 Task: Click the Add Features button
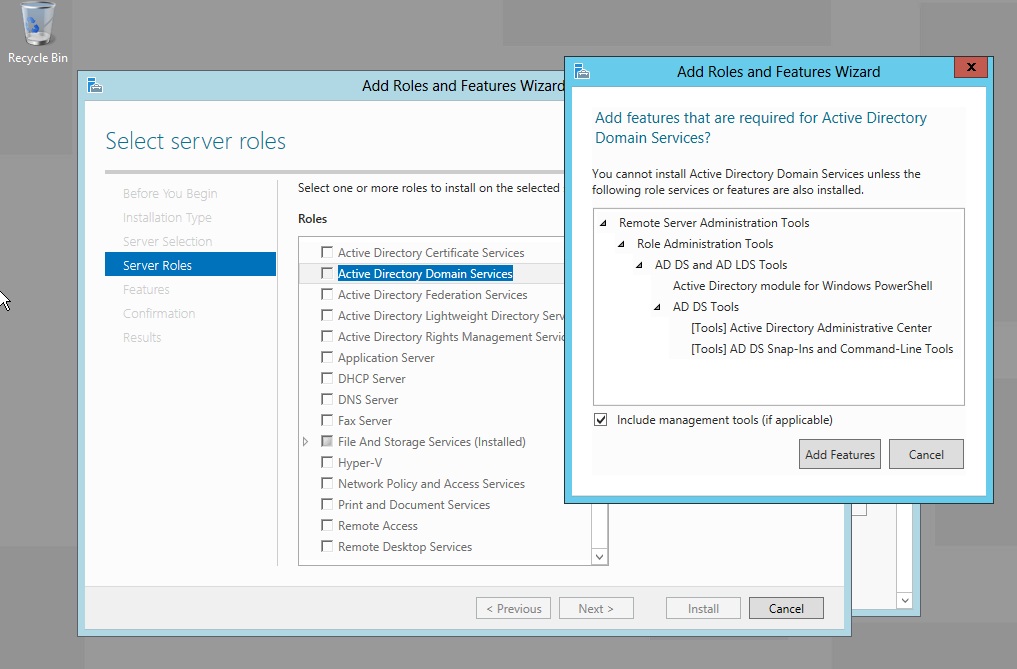(x=840, y=454)
